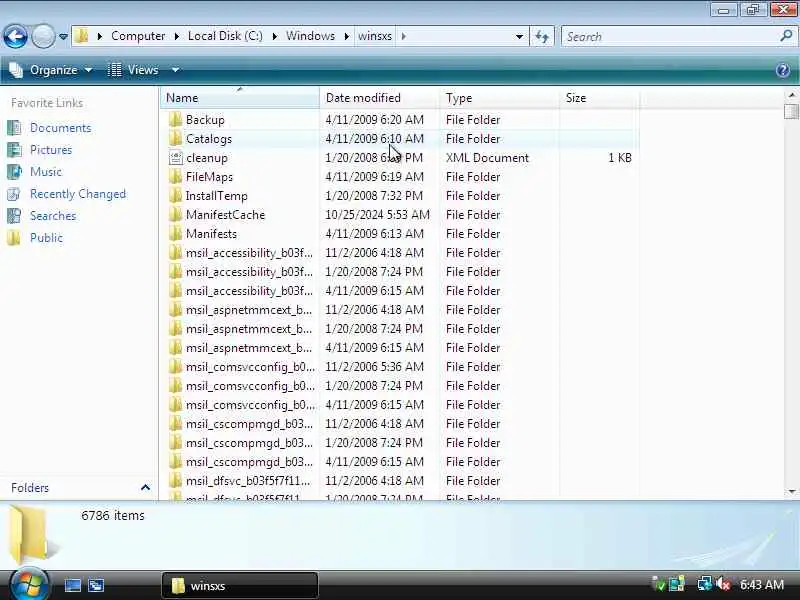Select the InstallTemp folder icon
Screen dimensions: 800x600
(176, 196)
